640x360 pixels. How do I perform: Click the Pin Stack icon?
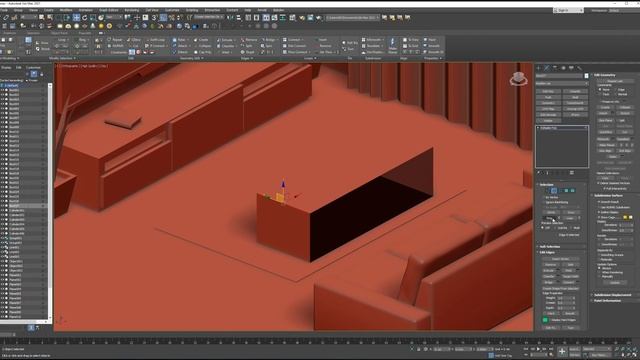(539, 173)
